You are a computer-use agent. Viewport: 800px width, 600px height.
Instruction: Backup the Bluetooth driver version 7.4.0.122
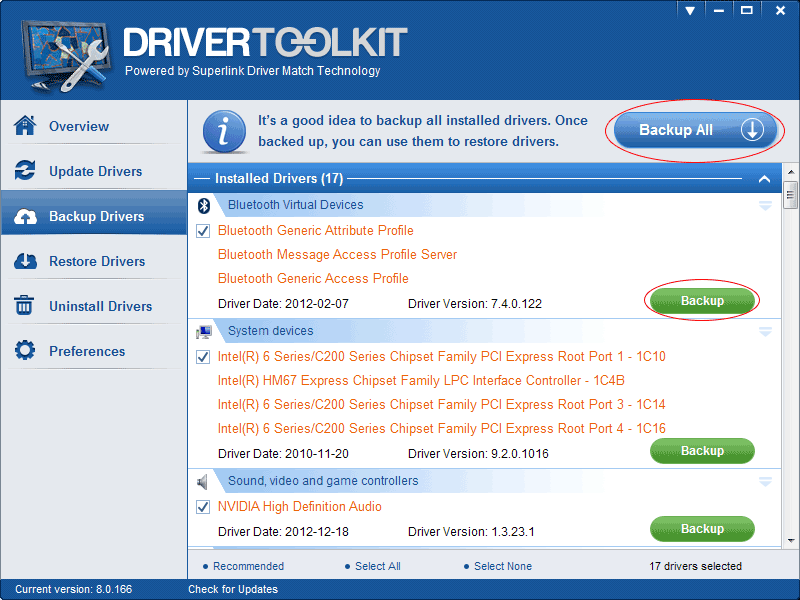tap(702, 301)
